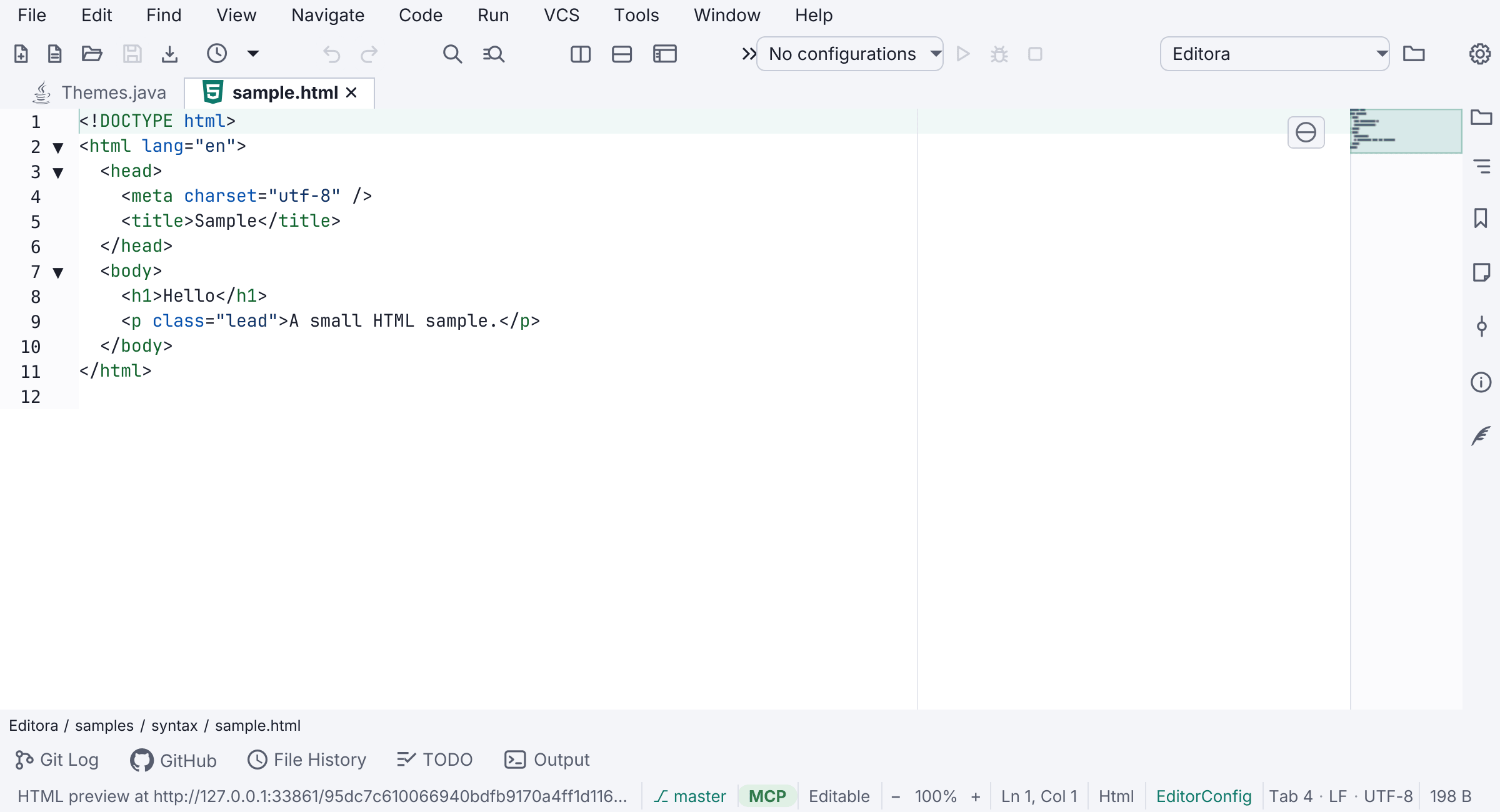Screen dimensions: 1500x812
Task: Expand the toolbar overflow chevrons
Action: tap(748, 54)
